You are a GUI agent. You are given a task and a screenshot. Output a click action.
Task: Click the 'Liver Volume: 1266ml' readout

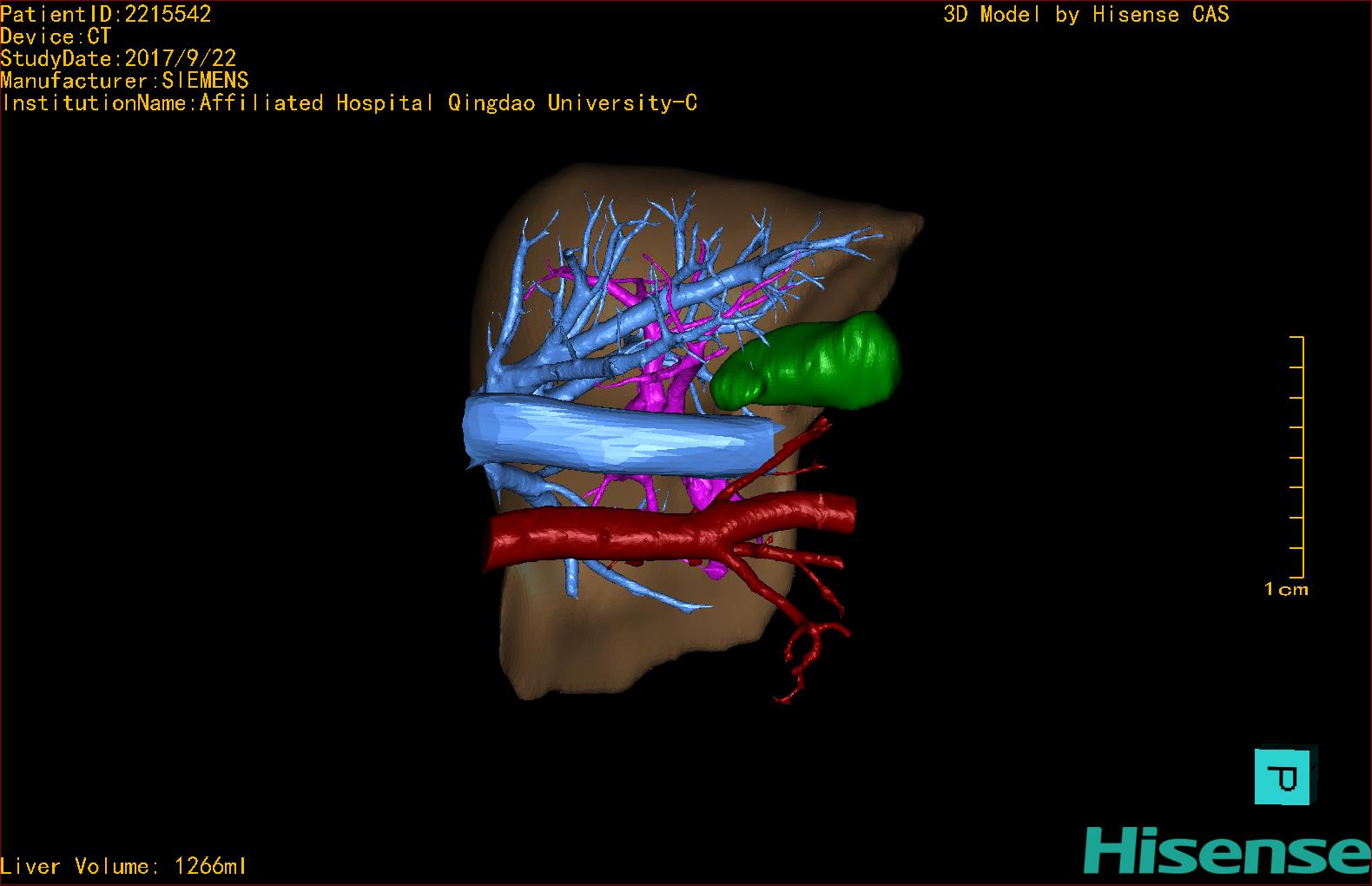(x=123, y=866)
